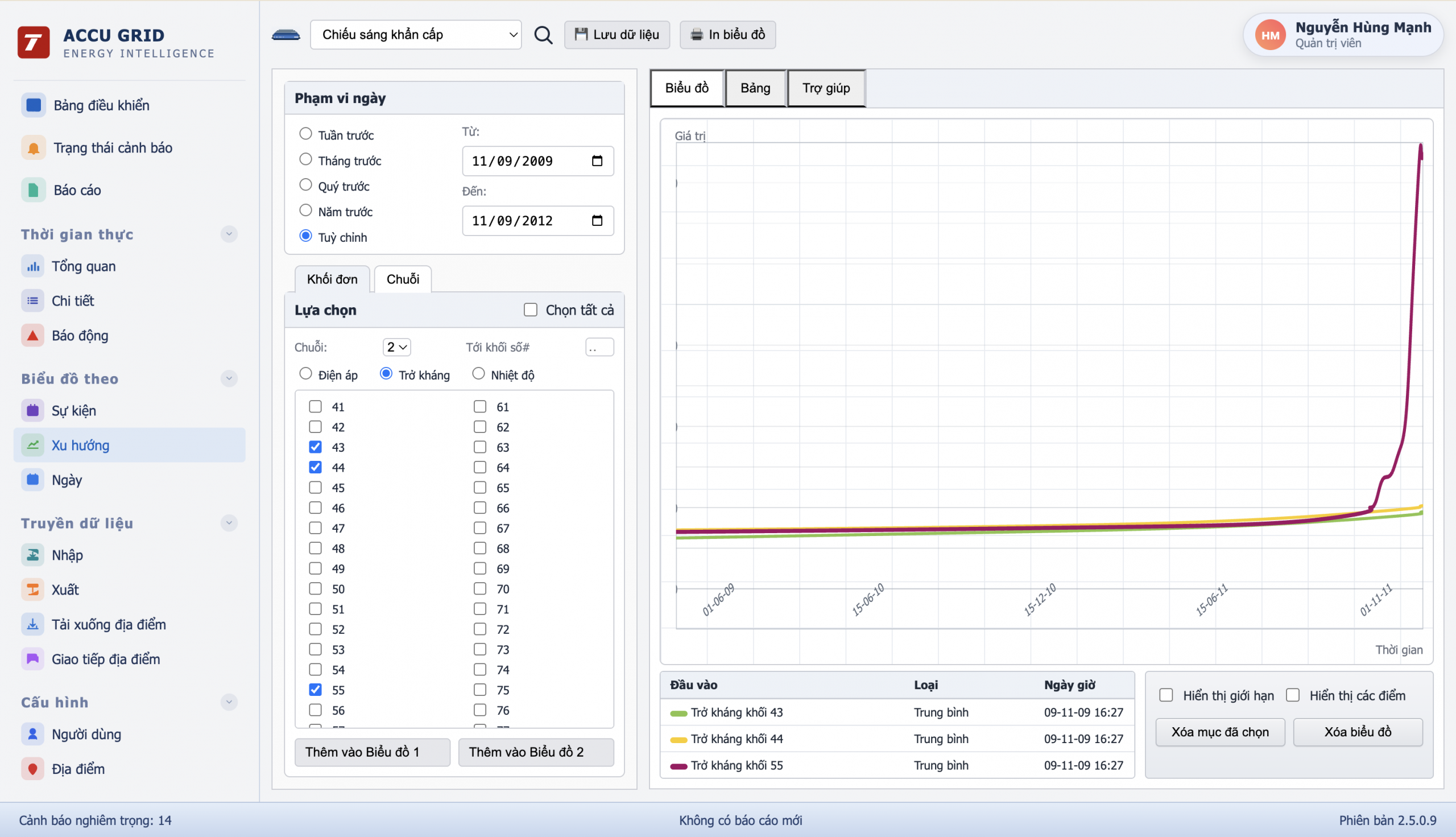Select the Nhiệt độ radio button
This screenshot has width=1456, height=837.
[478, 374]
